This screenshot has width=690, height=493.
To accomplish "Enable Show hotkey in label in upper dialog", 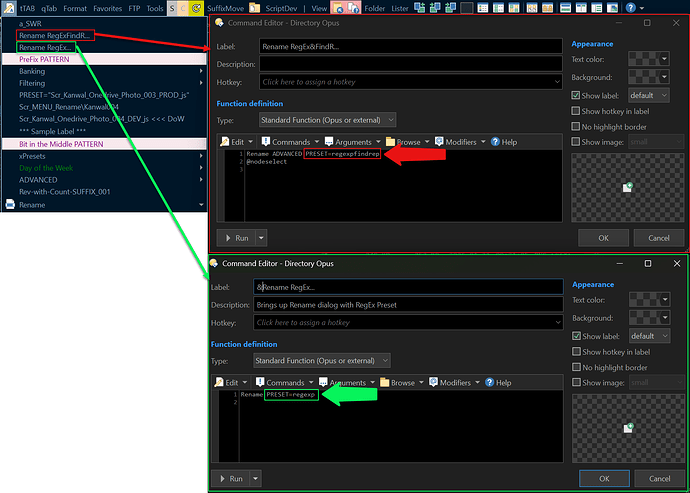I will [575, 111].
